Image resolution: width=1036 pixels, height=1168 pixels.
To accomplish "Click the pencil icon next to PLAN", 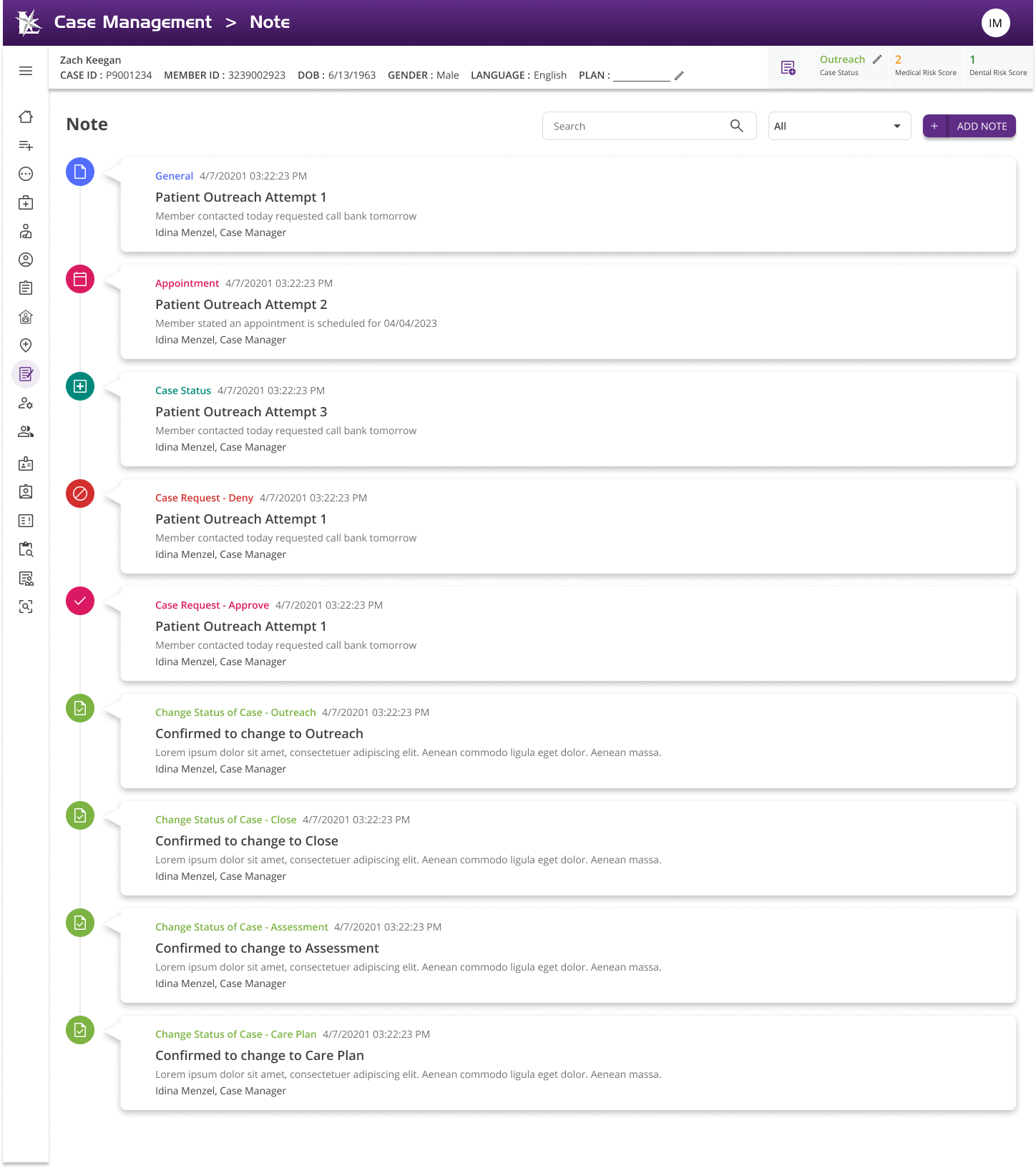I will pyautogui.click(x=679, y=76).
